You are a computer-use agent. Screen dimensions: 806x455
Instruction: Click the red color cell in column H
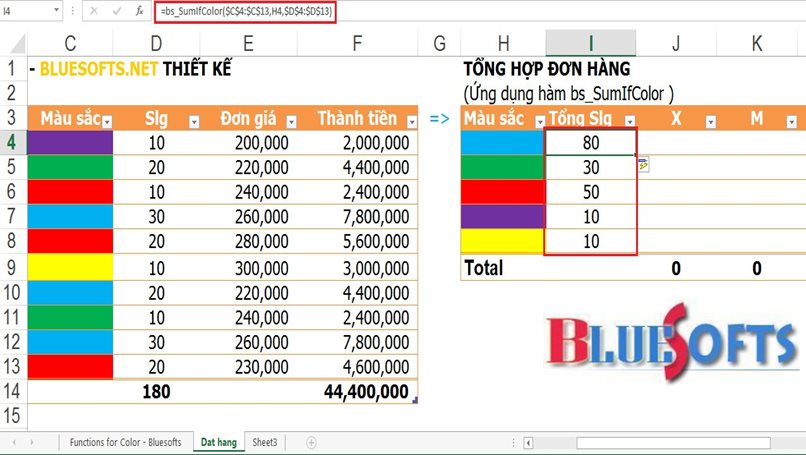coord(503,192)
